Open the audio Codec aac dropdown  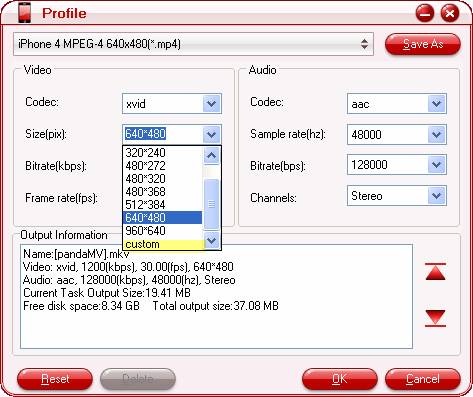pyautogui.click(x=437, y=104)
